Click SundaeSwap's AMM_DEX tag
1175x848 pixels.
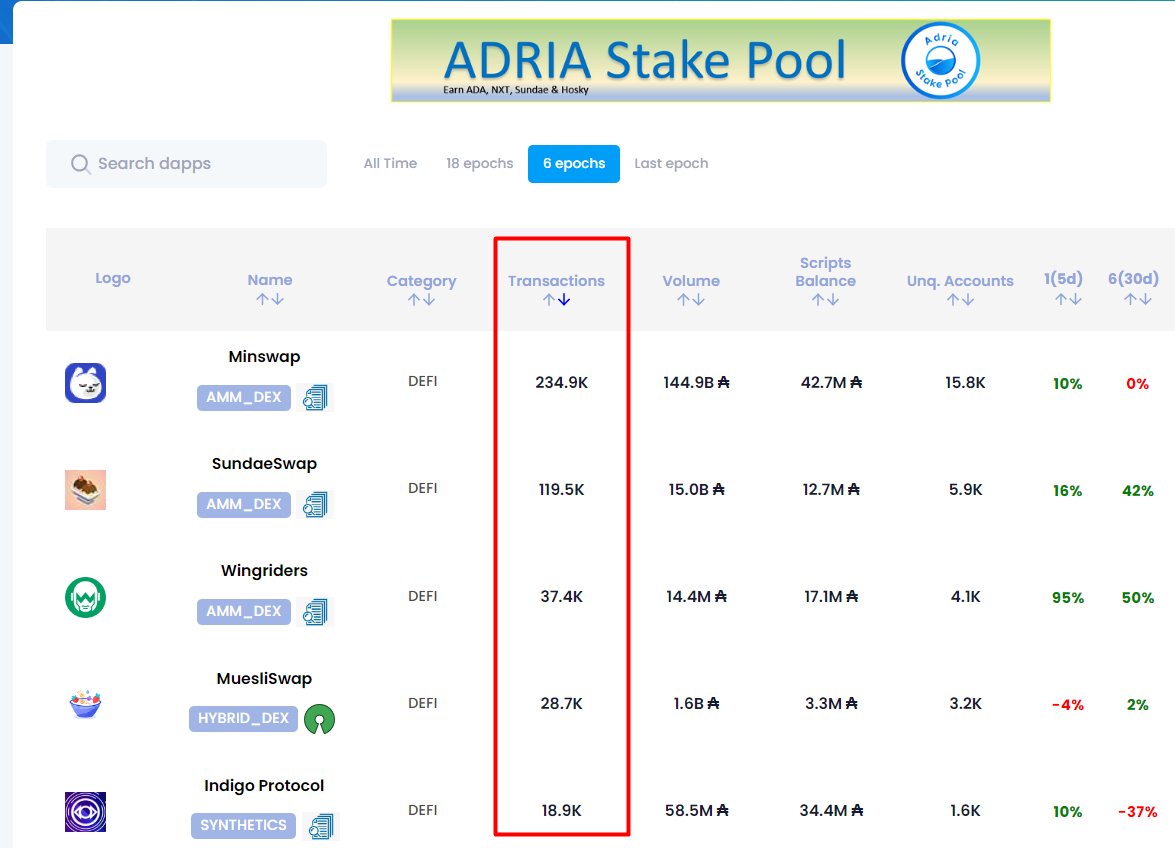point(244,504)
